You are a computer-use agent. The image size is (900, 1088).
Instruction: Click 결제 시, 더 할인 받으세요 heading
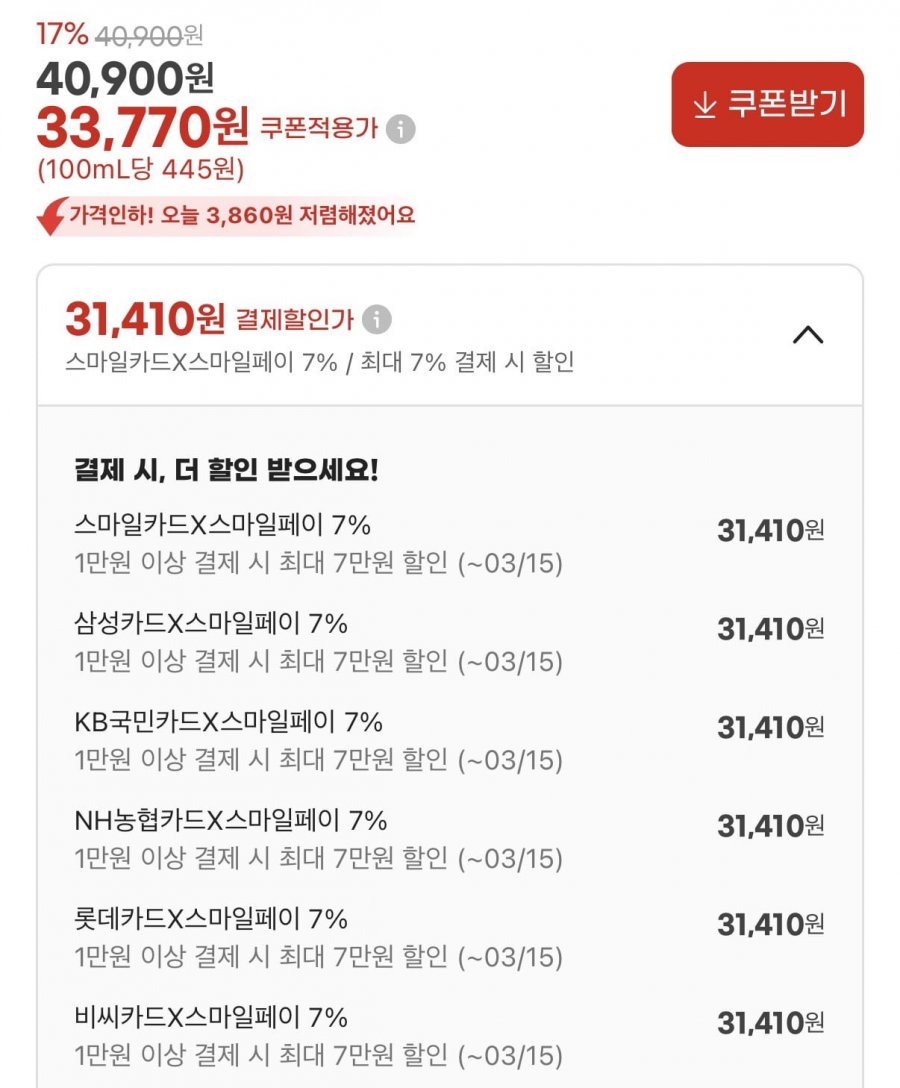(226, 470)
